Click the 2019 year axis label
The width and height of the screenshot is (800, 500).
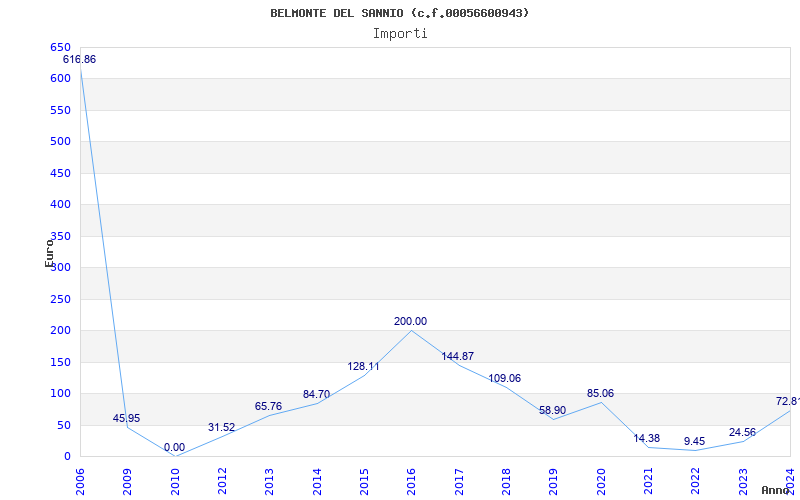click(553, 482)
